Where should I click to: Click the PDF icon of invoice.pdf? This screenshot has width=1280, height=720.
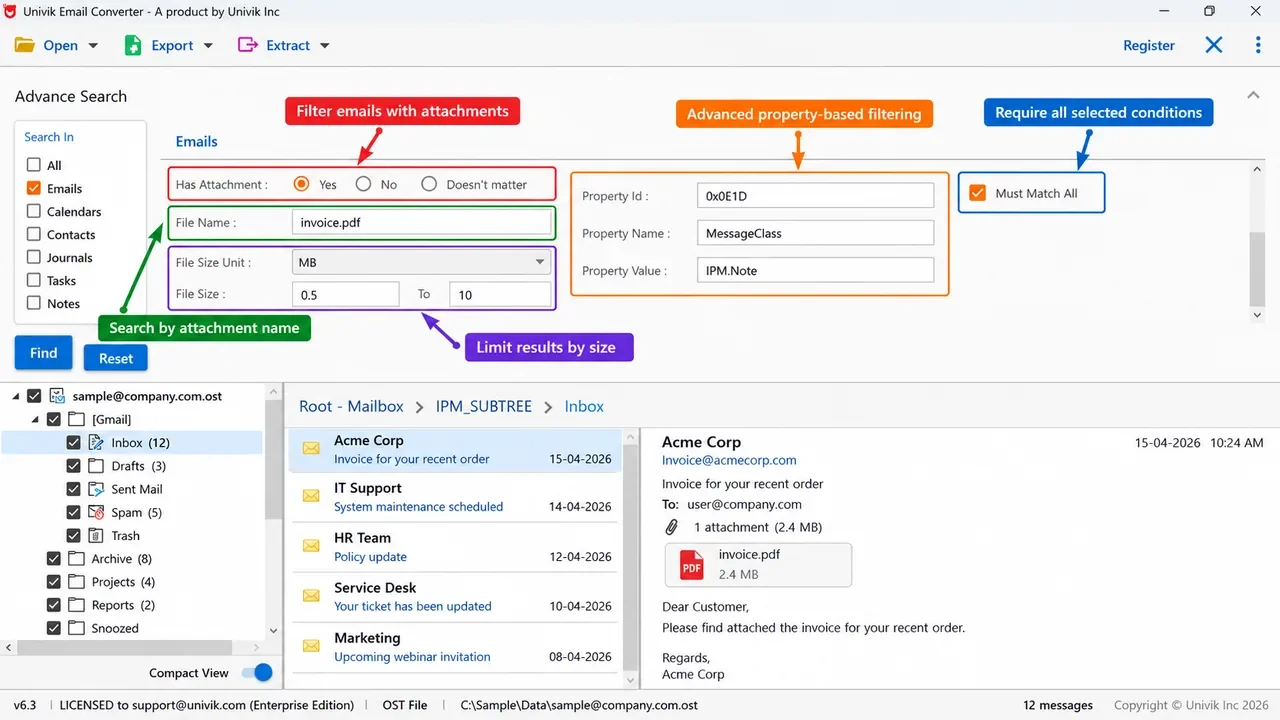(x=692, y=564)
